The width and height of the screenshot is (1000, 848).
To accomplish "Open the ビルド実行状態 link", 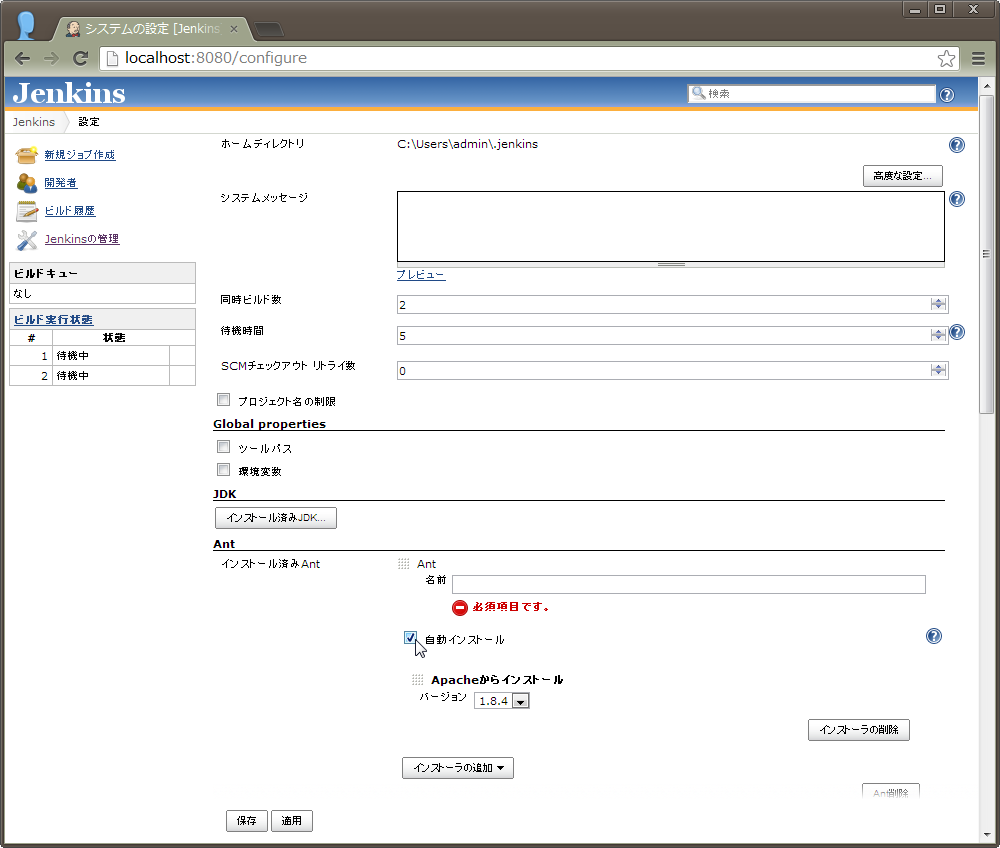I will click(54, 319).
